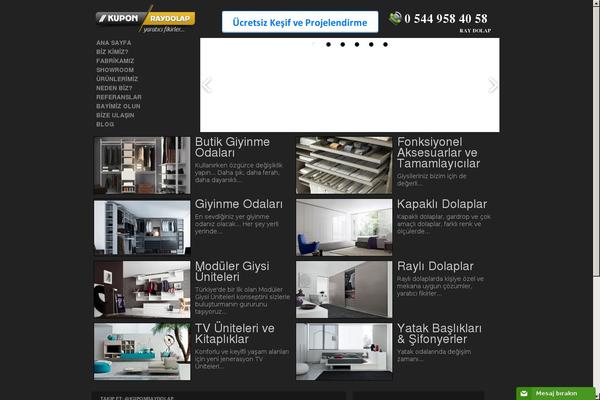Open FABRİKAMIZ menu item
This screenshot has height=400, width=600.
[115, 61]
